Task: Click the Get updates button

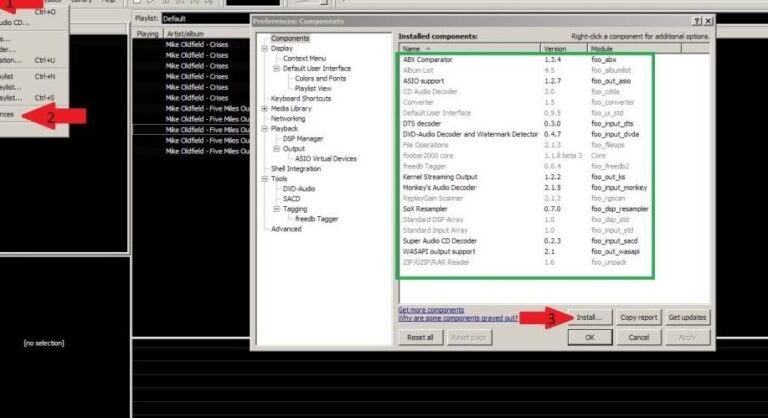Action: [687, 318]
